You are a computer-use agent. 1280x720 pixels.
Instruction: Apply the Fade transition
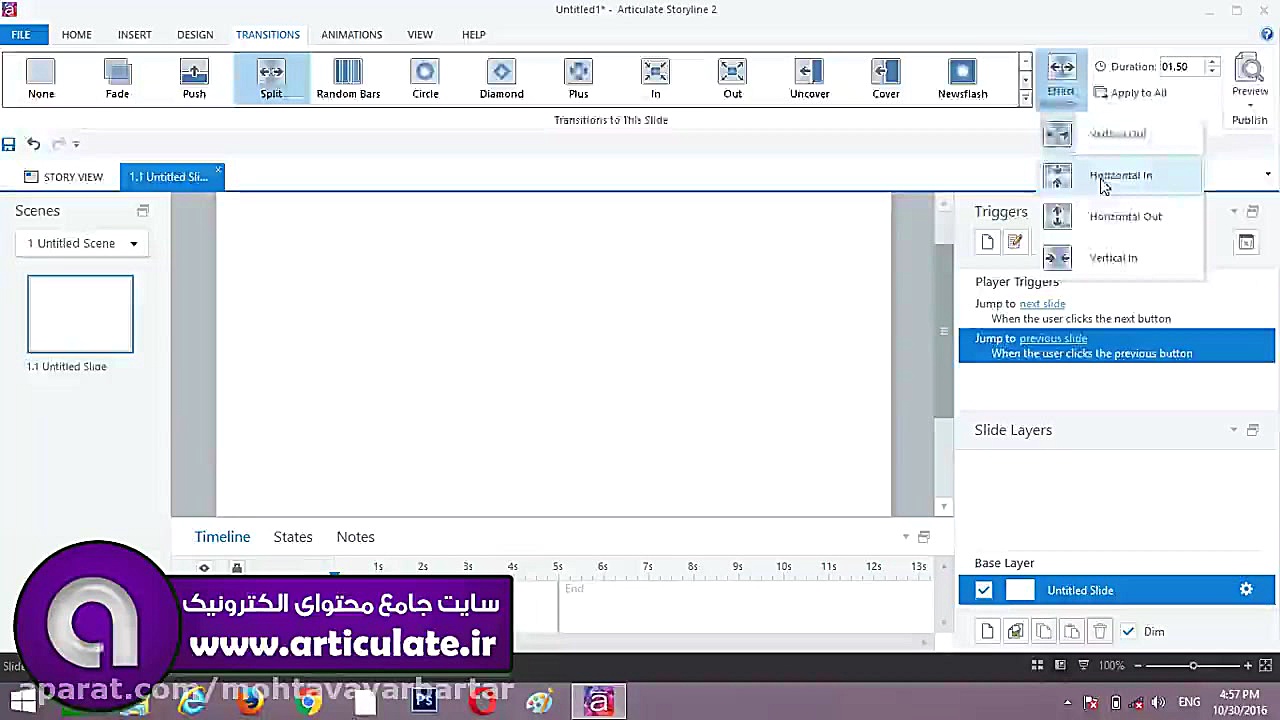pos(117,78)
